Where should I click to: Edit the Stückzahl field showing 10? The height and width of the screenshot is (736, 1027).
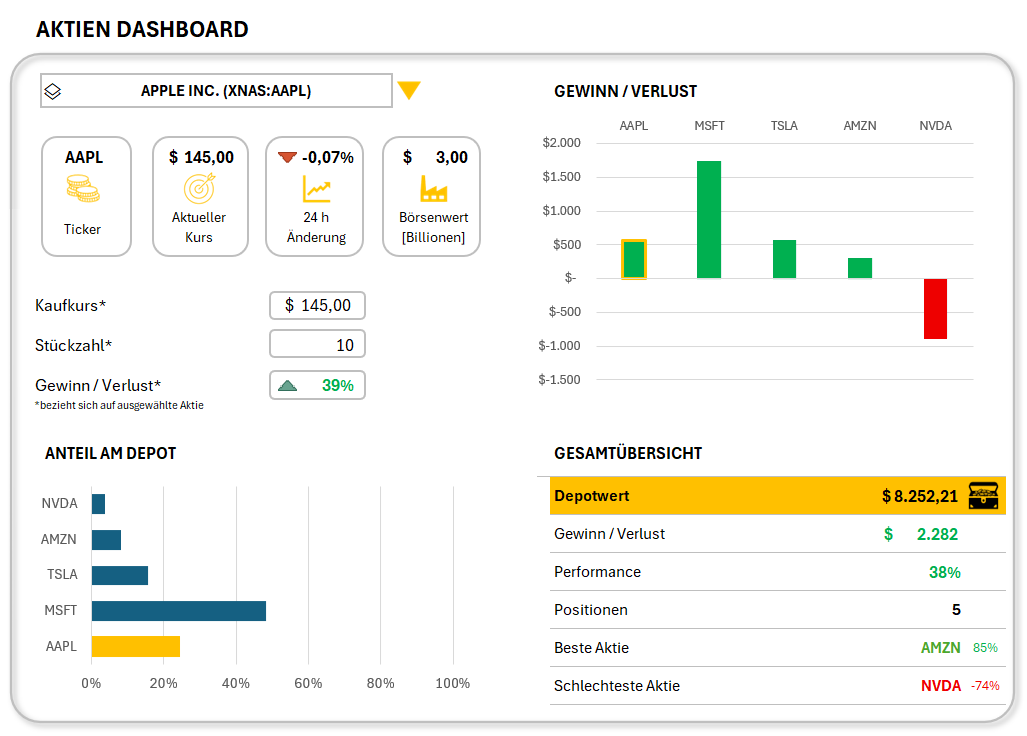pos(317,344)
